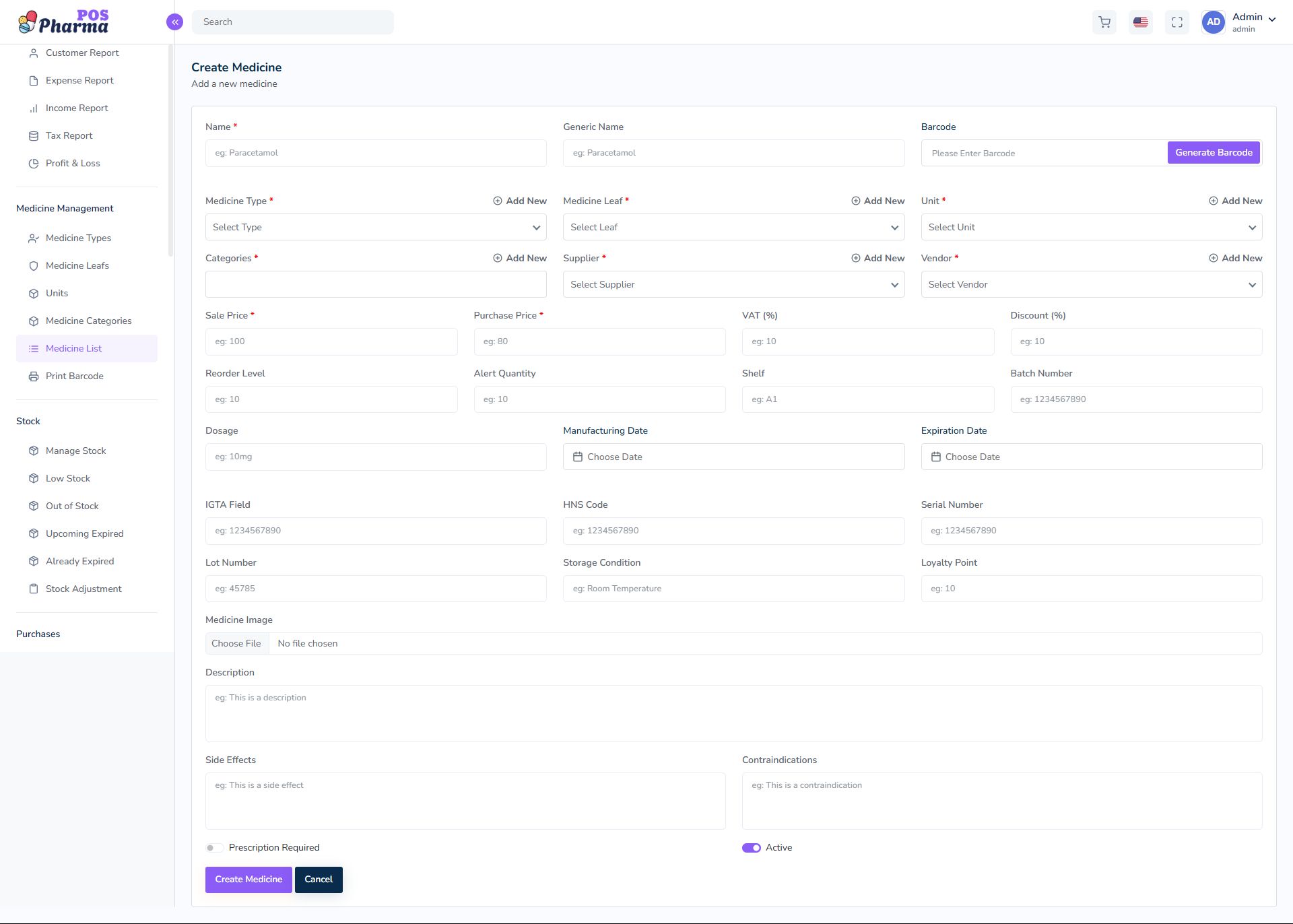Click Choose File for Medicine Image
The image size is (1293, 924).
(236, 643)
